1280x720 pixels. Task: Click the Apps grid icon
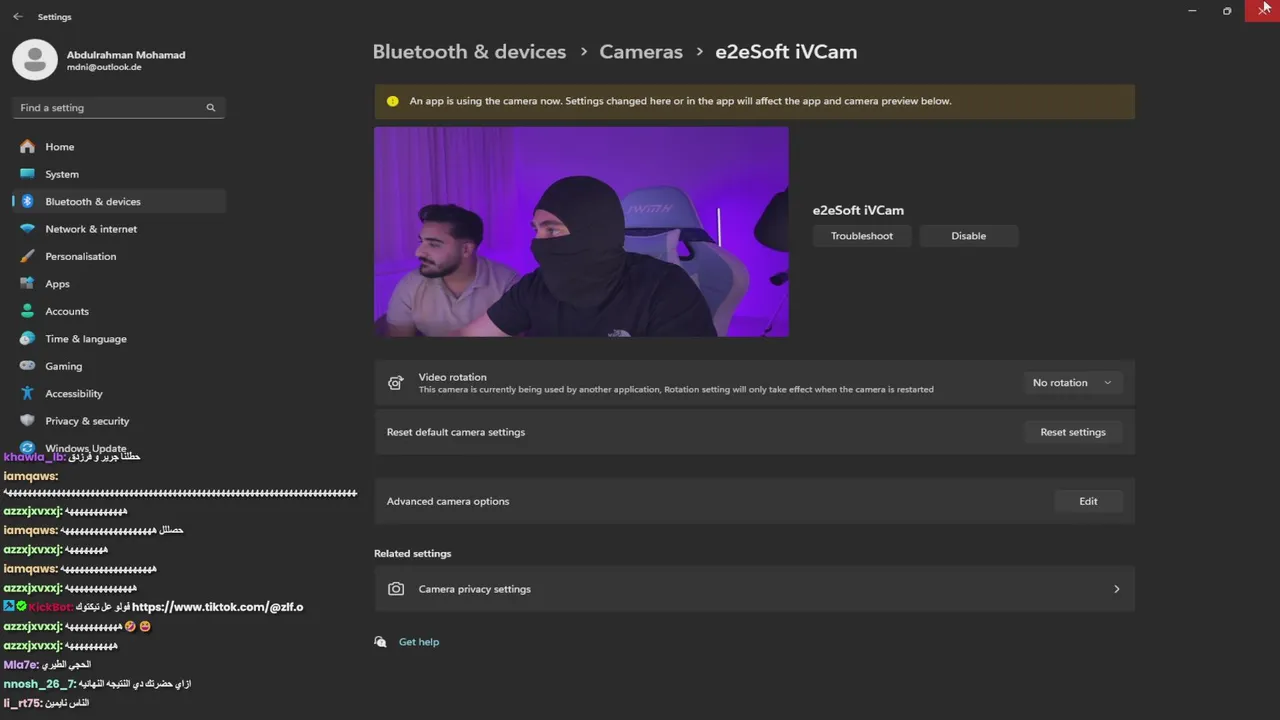pyautogui.click(x=27, y=284)
